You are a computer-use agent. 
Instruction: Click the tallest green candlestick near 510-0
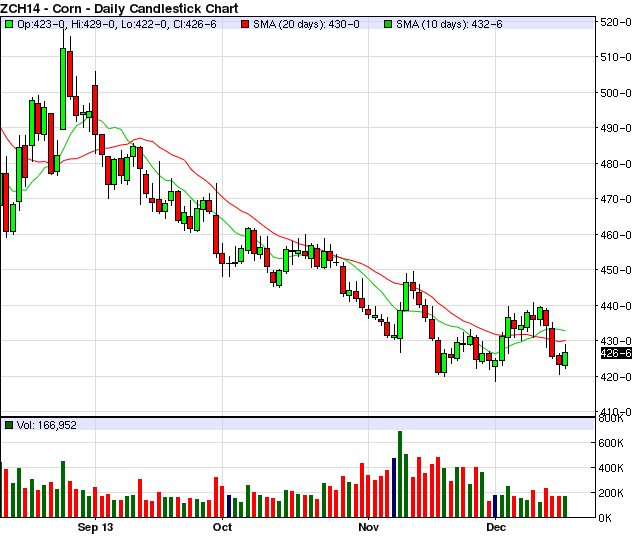click(x=63, y=89)
